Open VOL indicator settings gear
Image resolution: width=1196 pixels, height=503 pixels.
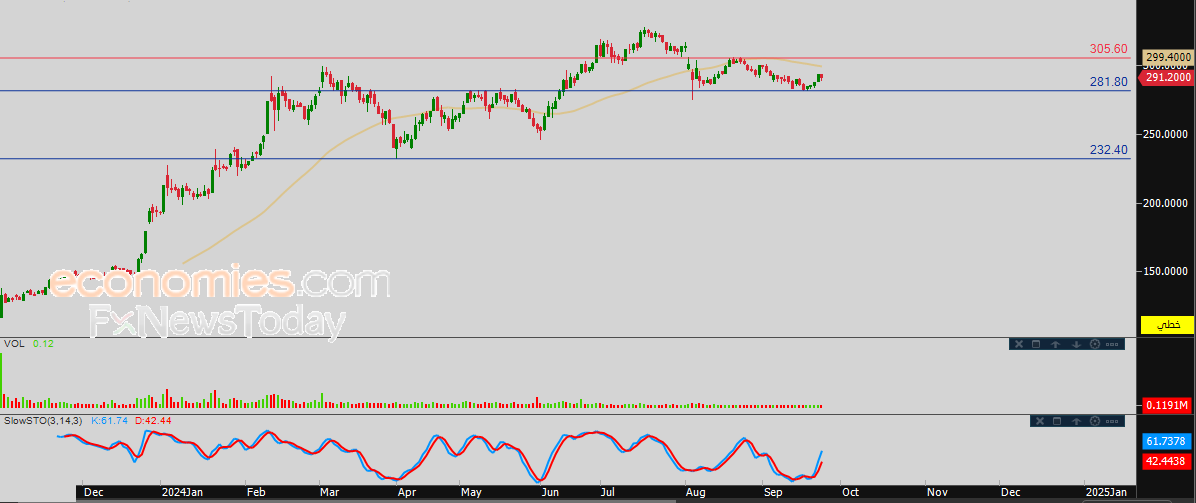[1095, 344]
